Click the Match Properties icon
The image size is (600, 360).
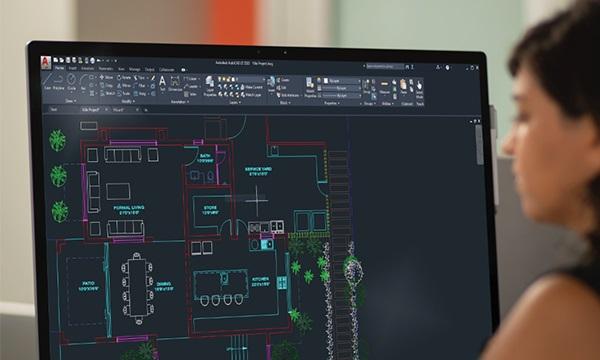pos(310,86)
